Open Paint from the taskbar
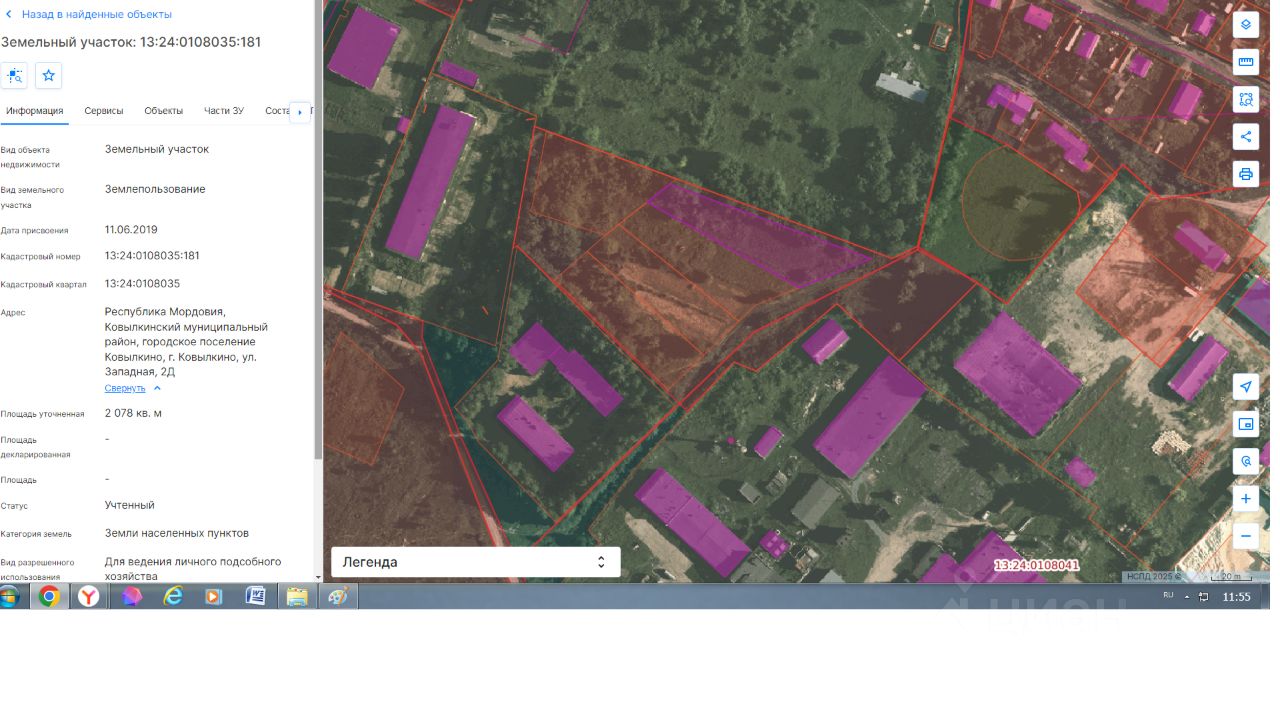 coord(338,597)
